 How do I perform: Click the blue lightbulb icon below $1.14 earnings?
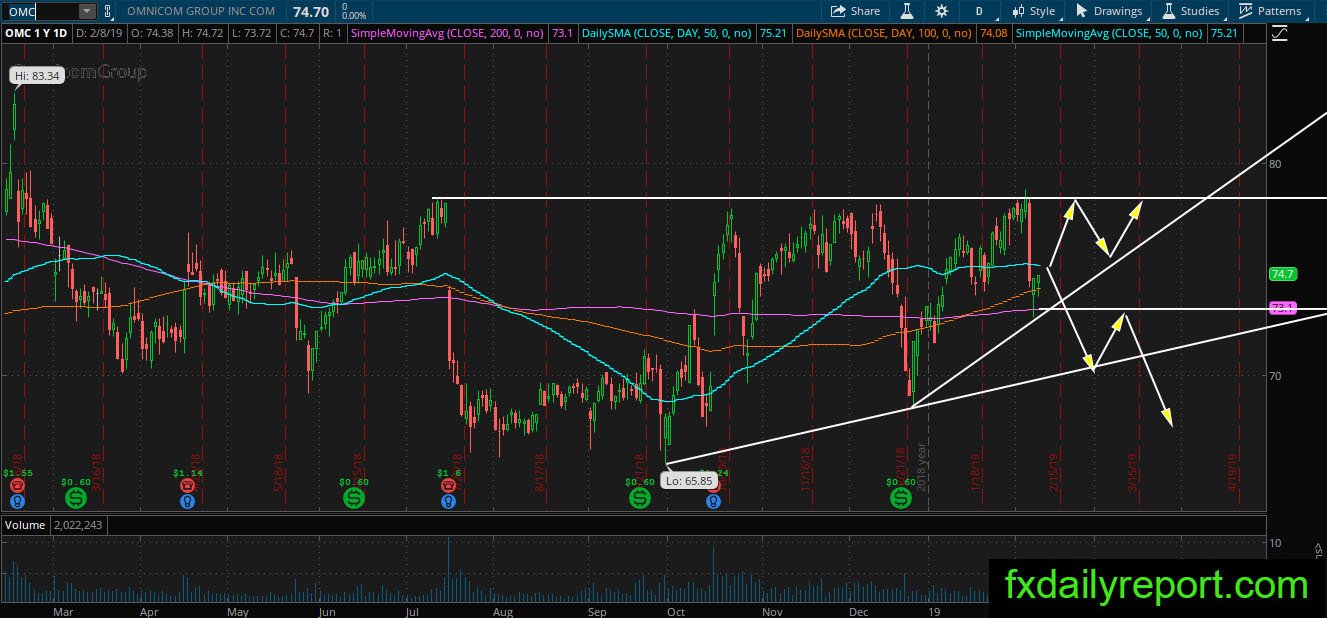coord(186,501)
